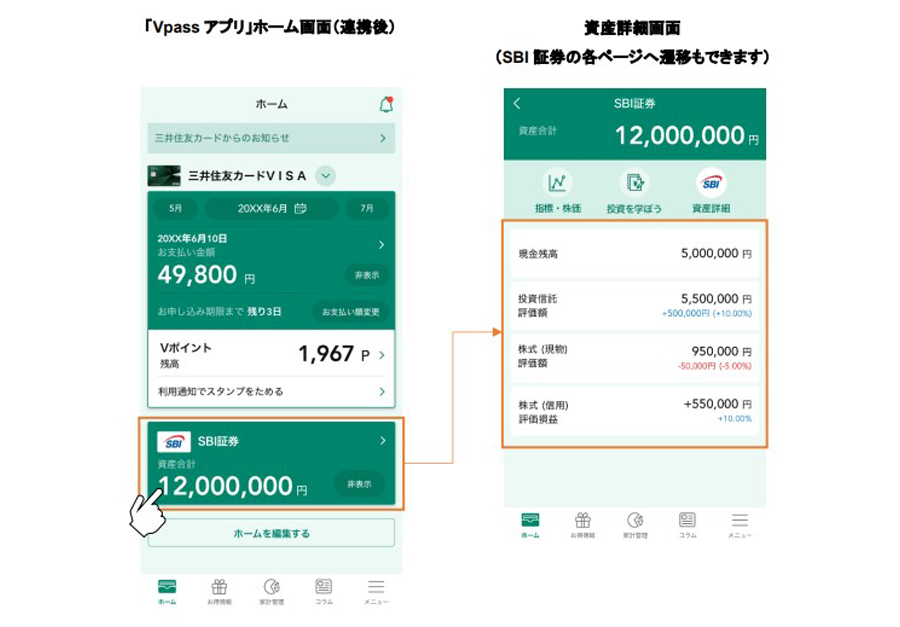Select the 投資信託 評価額 row
This screenshot has width=900, height=627.
(635, 305)
